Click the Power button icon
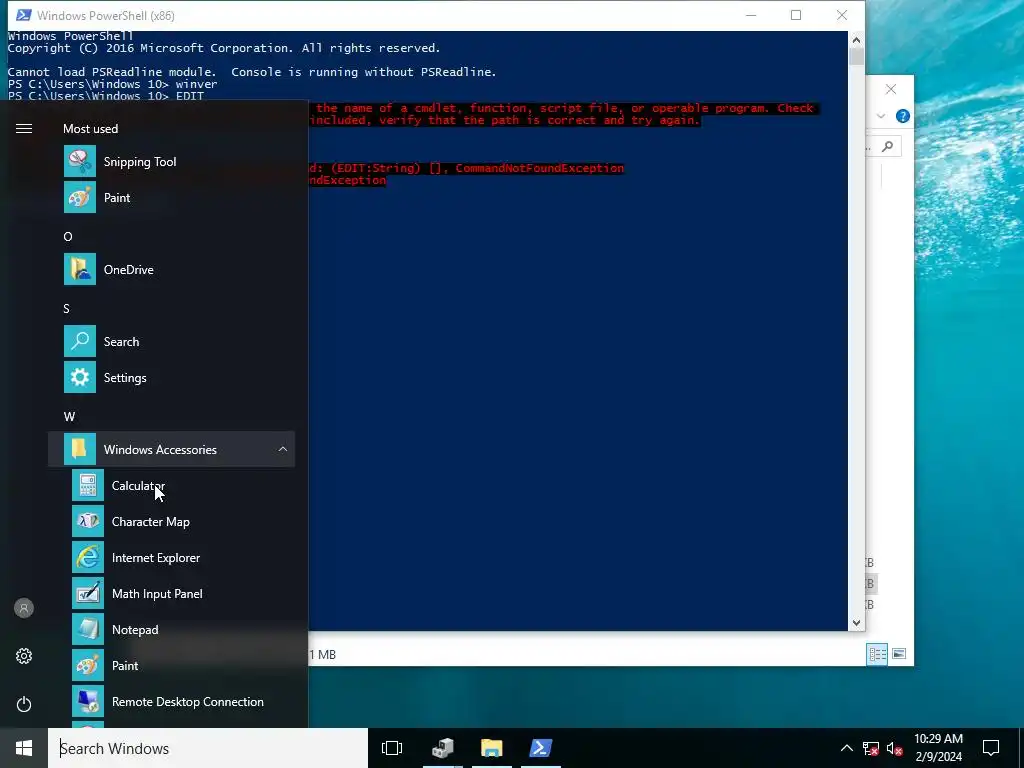The width and height of the screenshot is (1024, 768). 24,704
